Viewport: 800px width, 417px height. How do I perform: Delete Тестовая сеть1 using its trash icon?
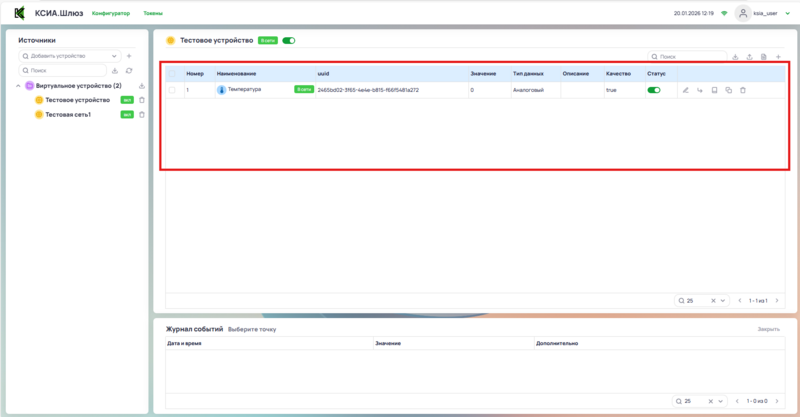coord(142,115)
